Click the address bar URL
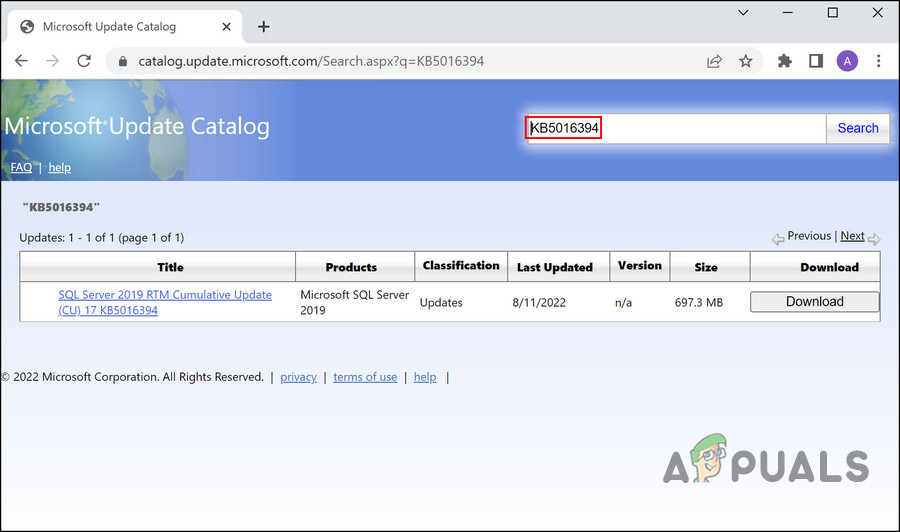 (x=311, y=61)
